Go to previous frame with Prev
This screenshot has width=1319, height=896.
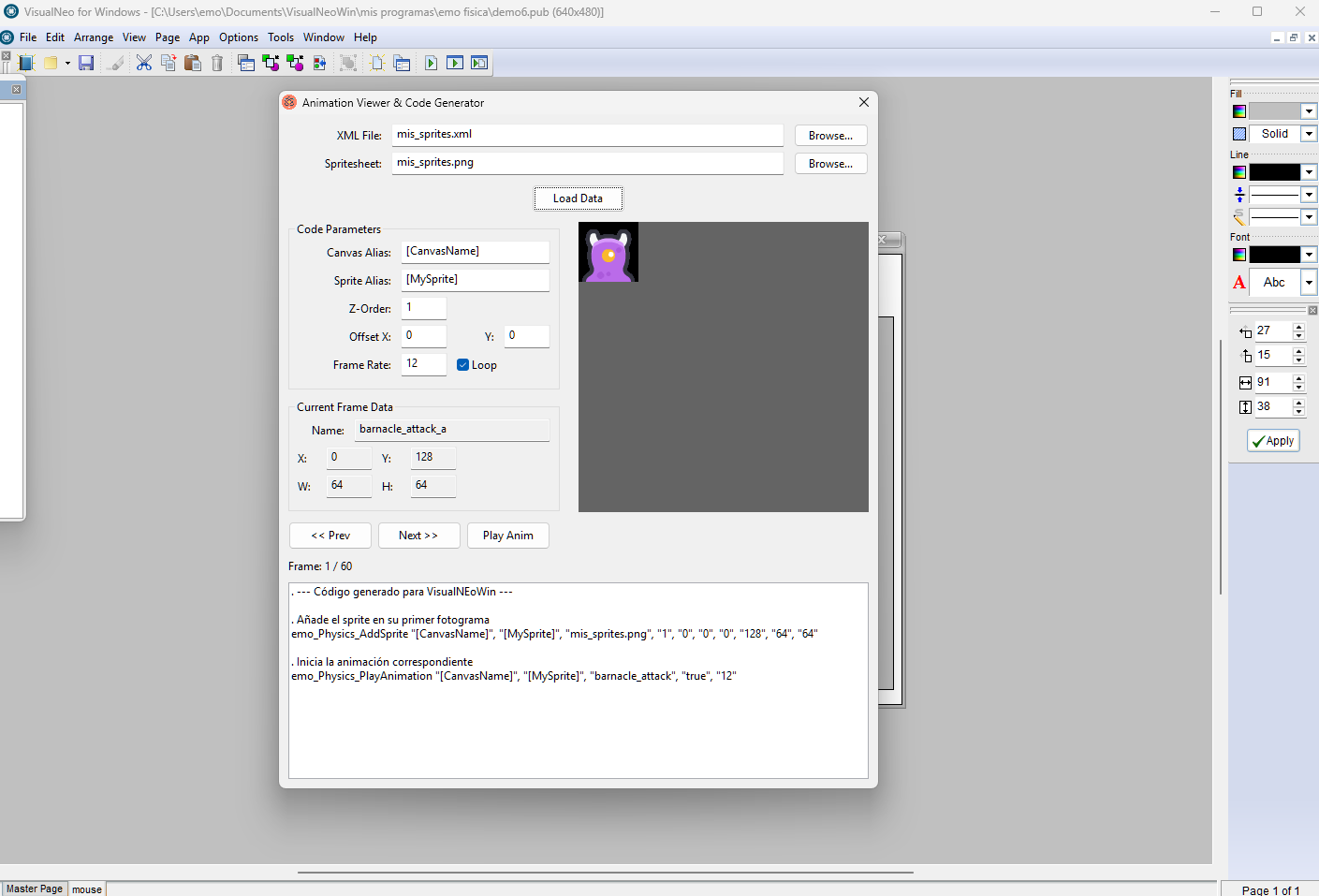330,536
